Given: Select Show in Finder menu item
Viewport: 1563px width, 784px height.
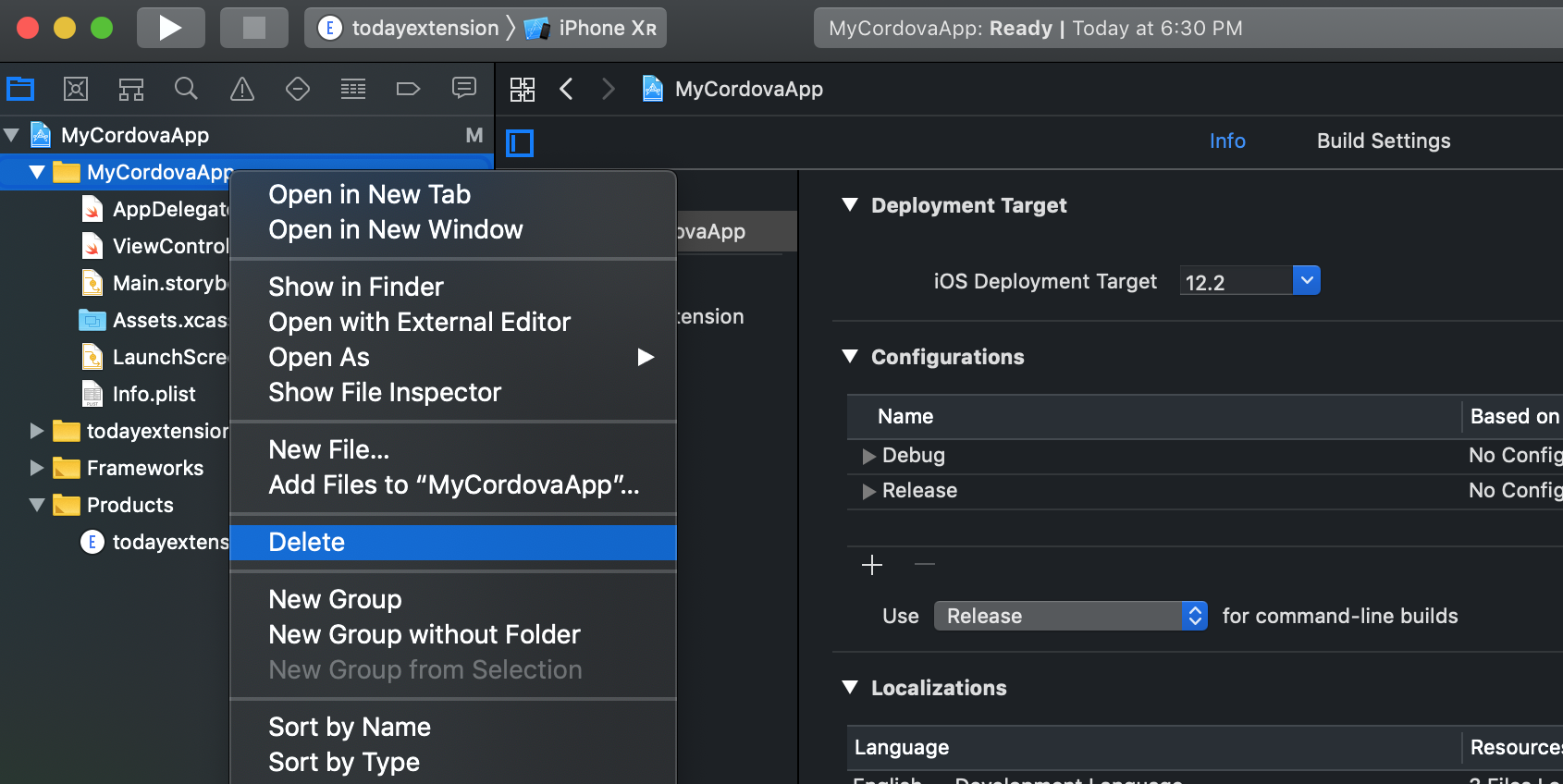Looking at the screenshot, I should point(356,288).
